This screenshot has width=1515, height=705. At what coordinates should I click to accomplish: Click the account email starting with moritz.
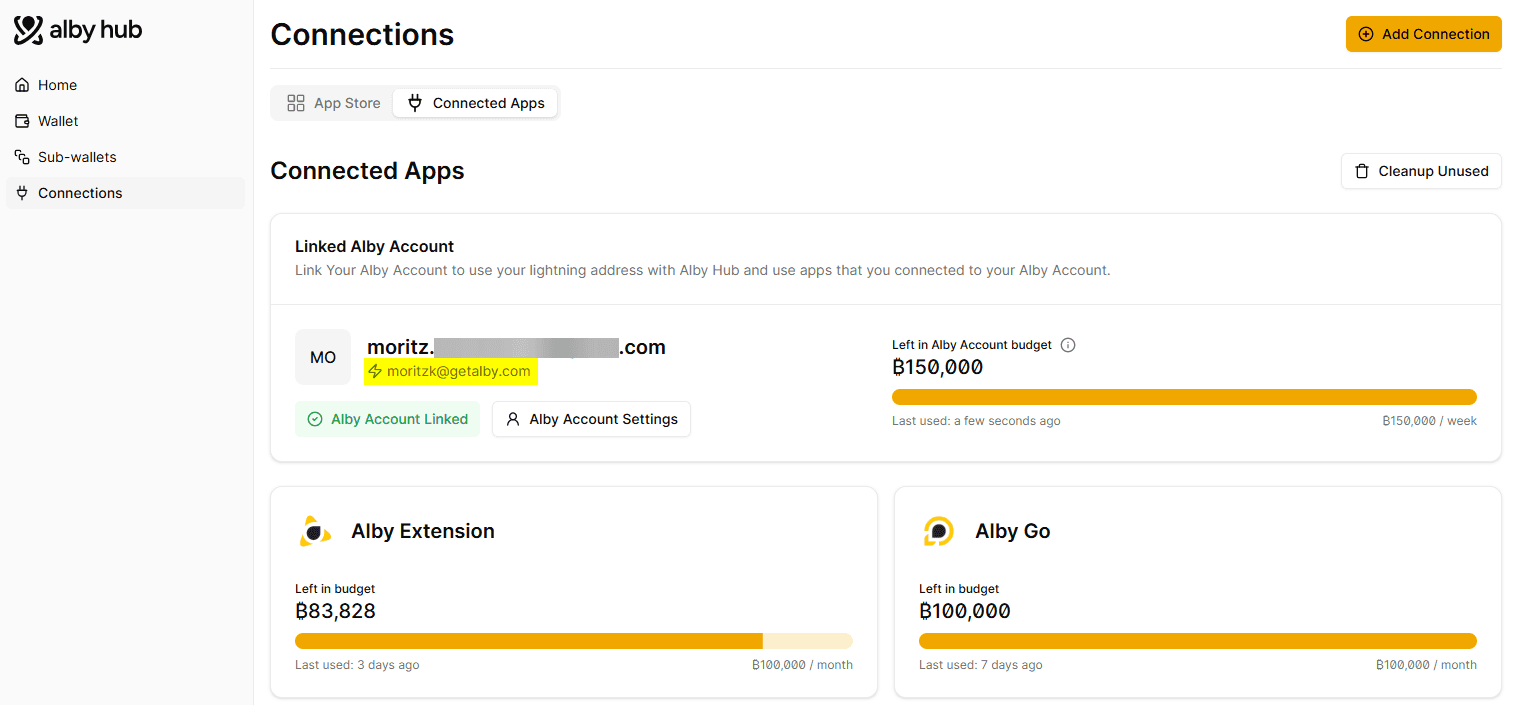[x=516, y=347]
